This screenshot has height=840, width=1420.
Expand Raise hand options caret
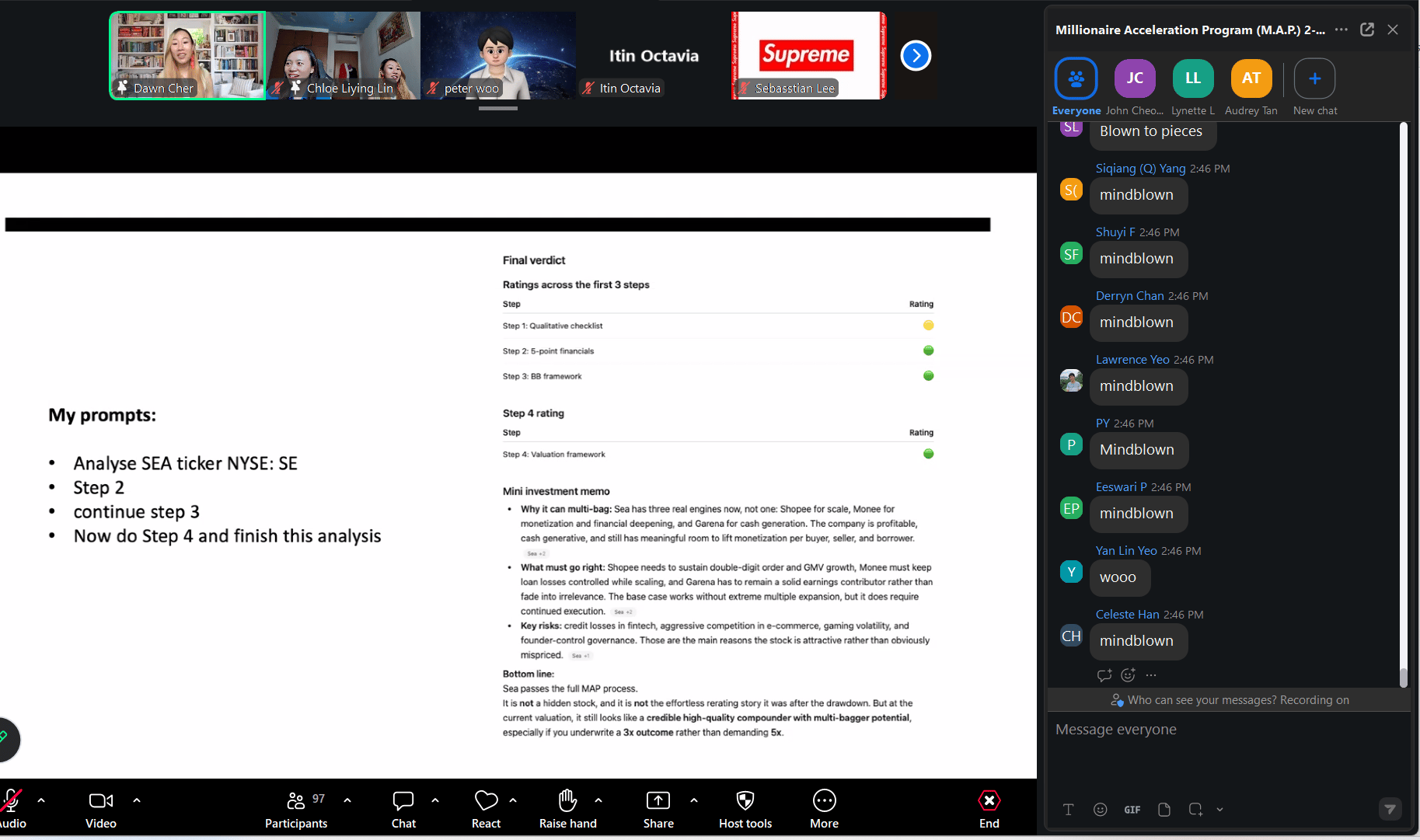[598, 800]
